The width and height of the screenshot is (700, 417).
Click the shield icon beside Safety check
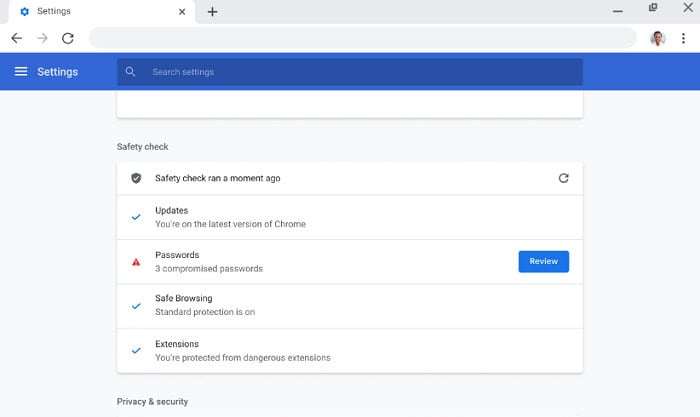pos(136,178)
